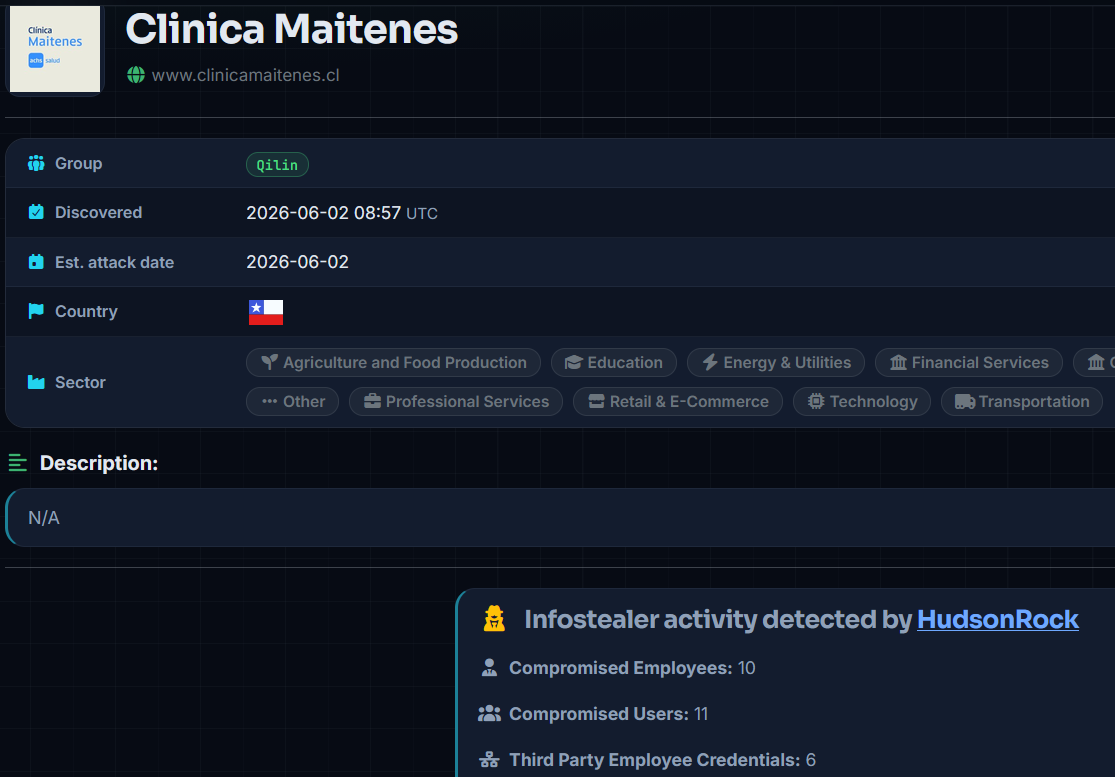This screenshot has width=1115, height=777.
Task: Click the yellow infostealer spy icon
Action: [494, 618]
